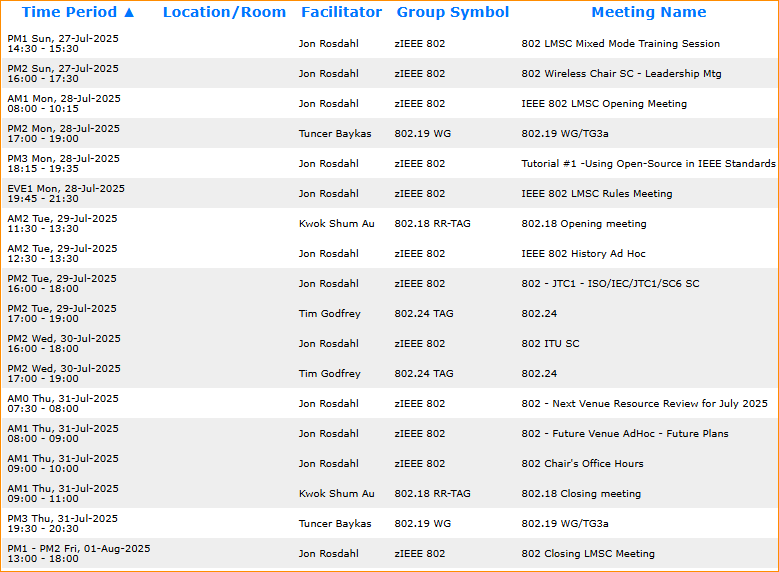Select '802.18 RR-TAG' in the AM2 Tue row

[x=432, y=224]
